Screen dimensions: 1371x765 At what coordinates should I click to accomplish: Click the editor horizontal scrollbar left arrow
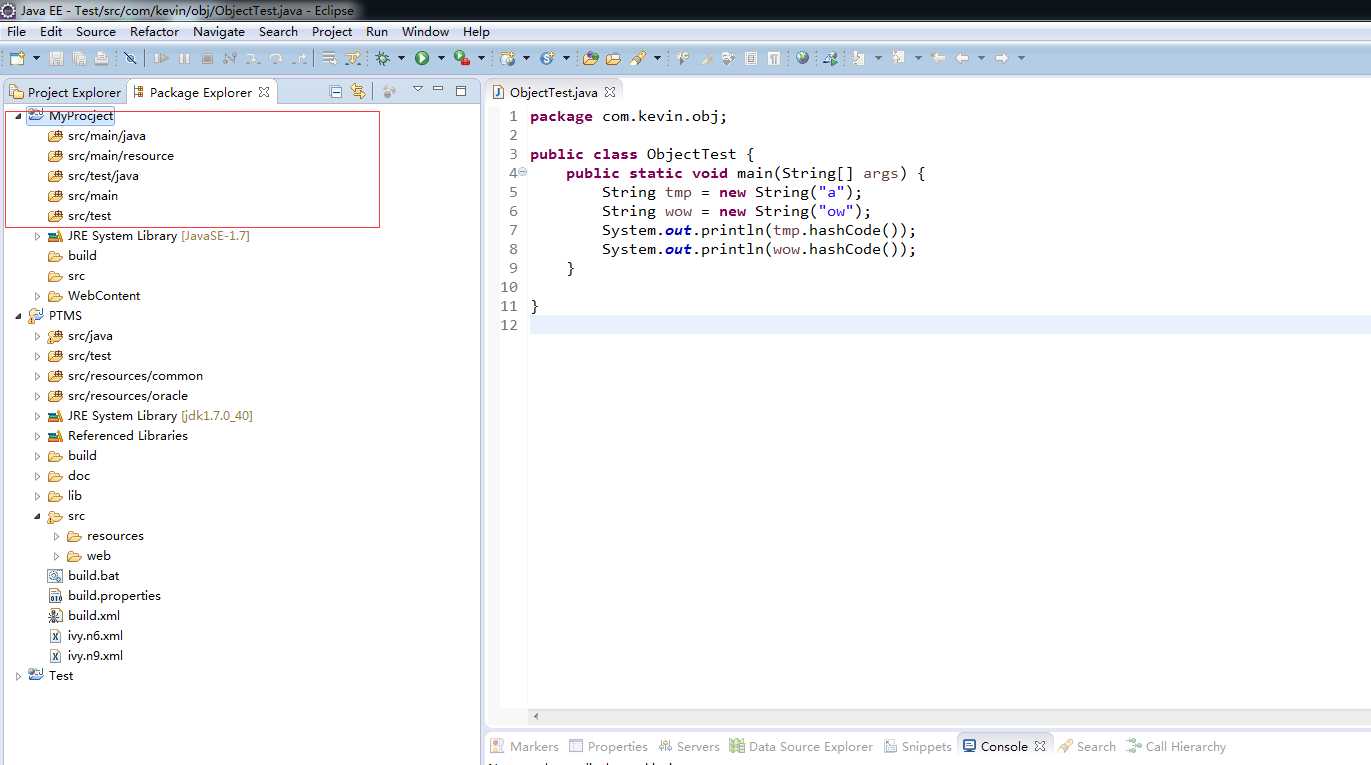pyautogui.click(x=536, y=716)
